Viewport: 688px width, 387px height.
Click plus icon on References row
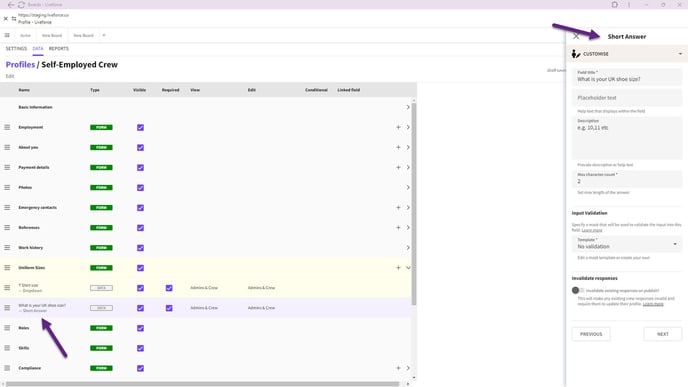(398, 228)
